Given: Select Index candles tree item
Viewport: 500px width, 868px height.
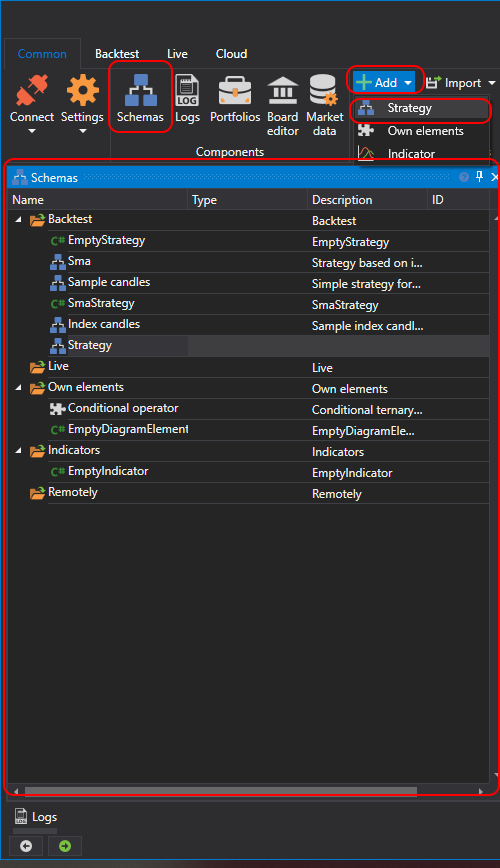Looking at the screenshot, I should tap(104, 324).
